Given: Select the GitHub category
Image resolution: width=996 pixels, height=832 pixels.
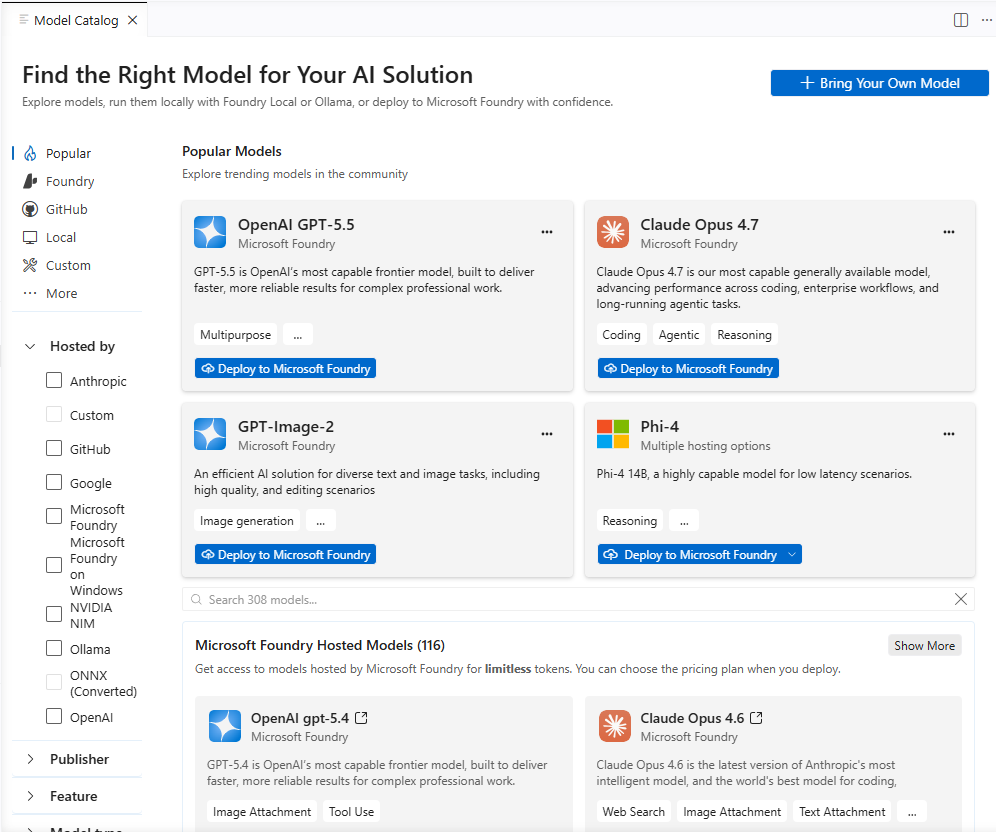Looking at the screenshot, I should [67, 209].
